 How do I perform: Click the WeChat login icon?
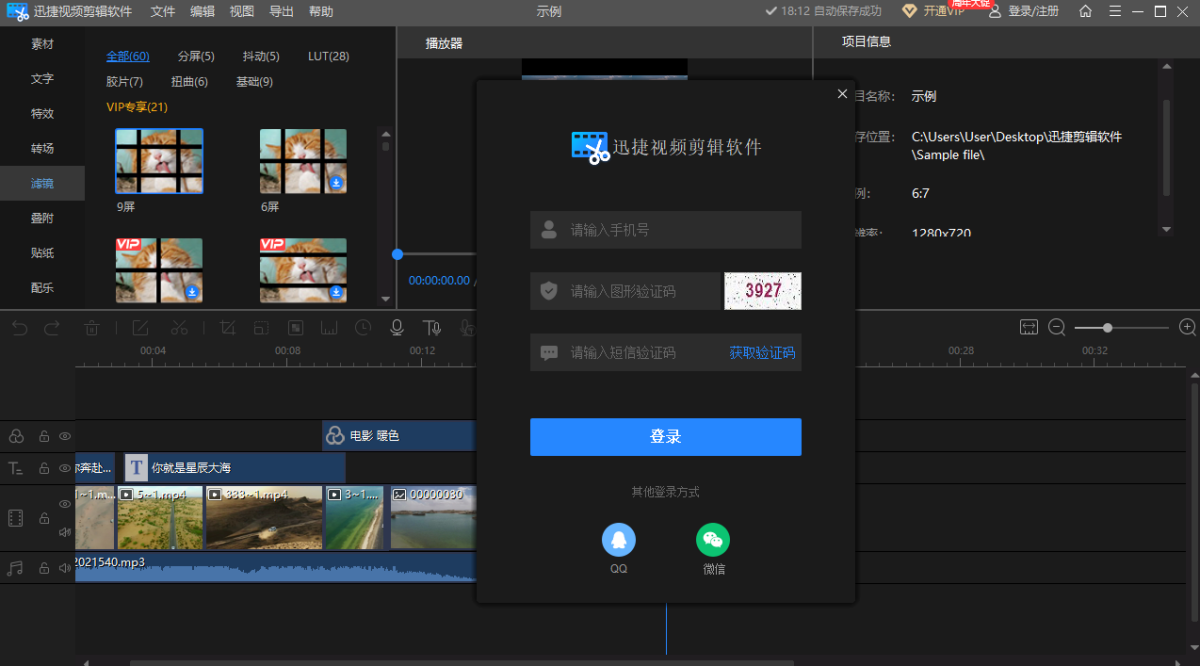(x=712, y=540)
